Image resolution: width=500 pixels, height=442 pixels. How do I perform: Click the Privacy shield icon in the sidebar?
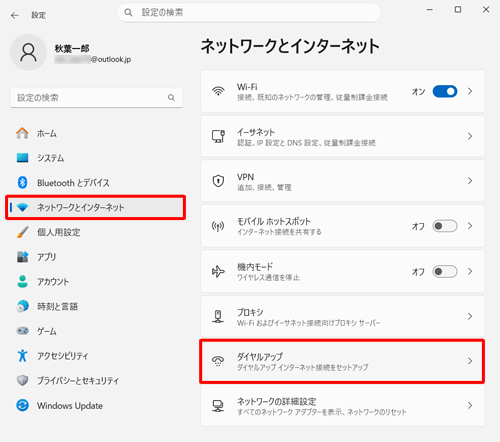pos(22,380)
